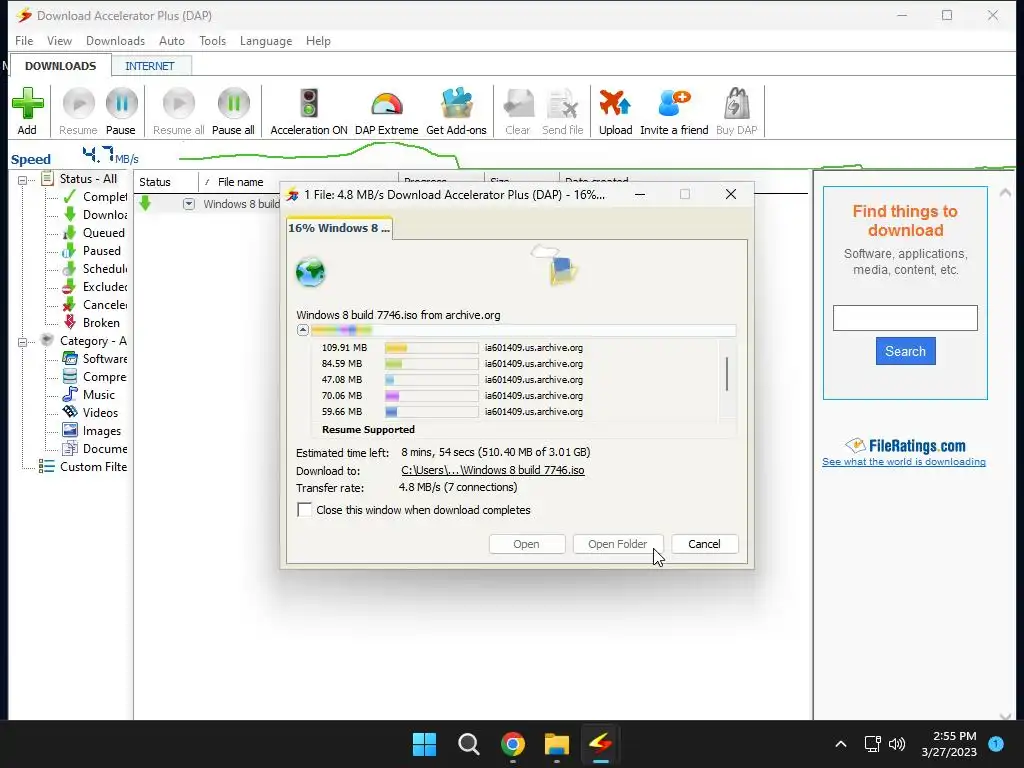Select Canceled status tree item
Viewport: 1024px width, 768px height.
[x=95, y=304]
